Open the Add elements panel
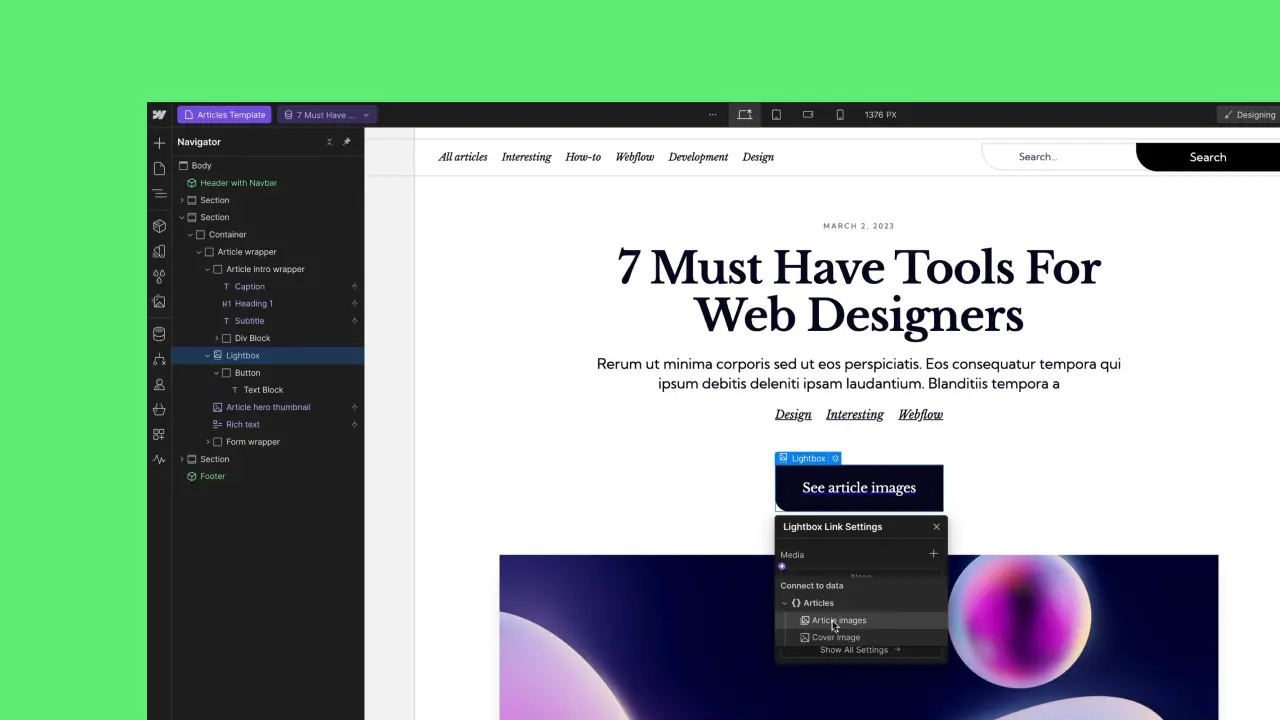 (x=159, y=143)
